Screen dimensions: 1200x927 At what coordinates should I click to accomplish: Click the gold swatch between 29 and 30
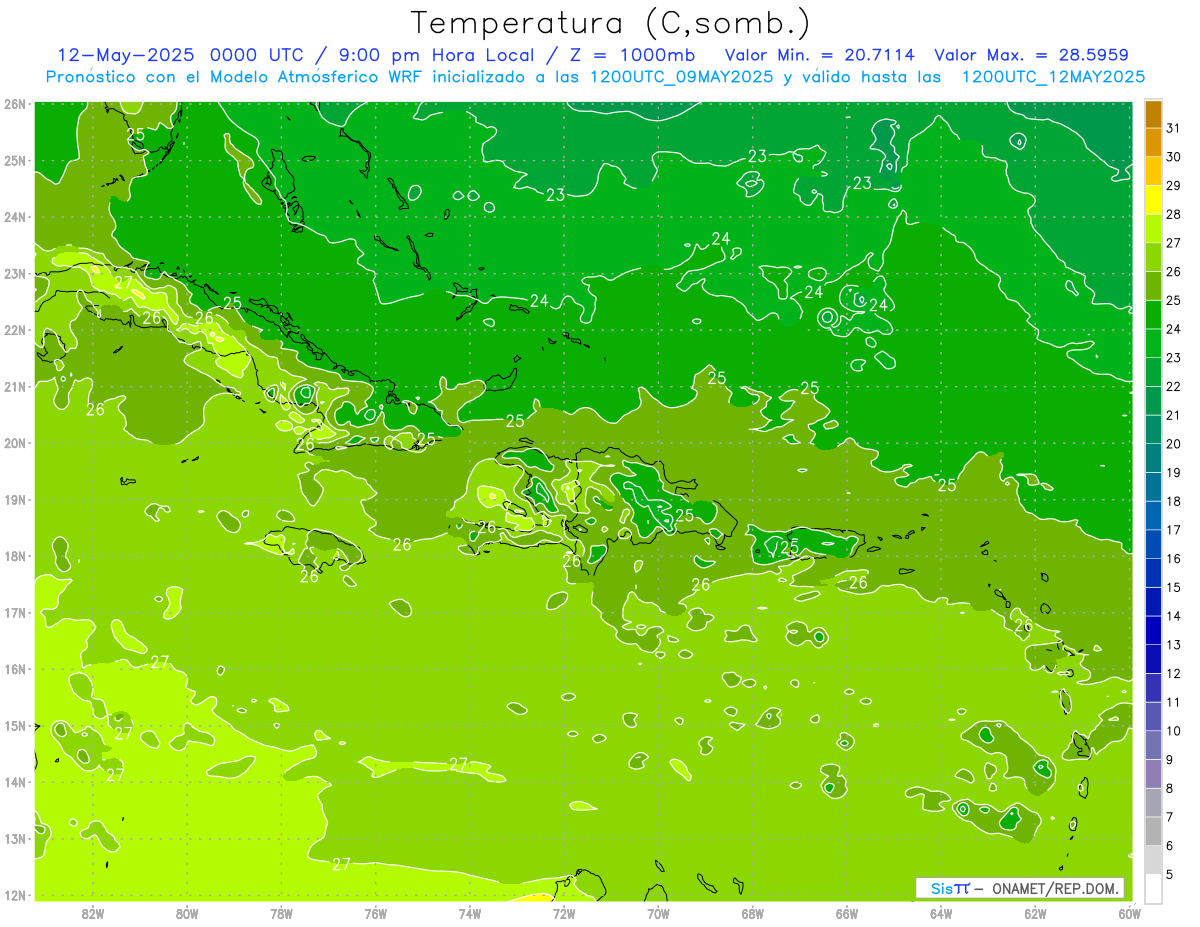(x=1153, y=171)
